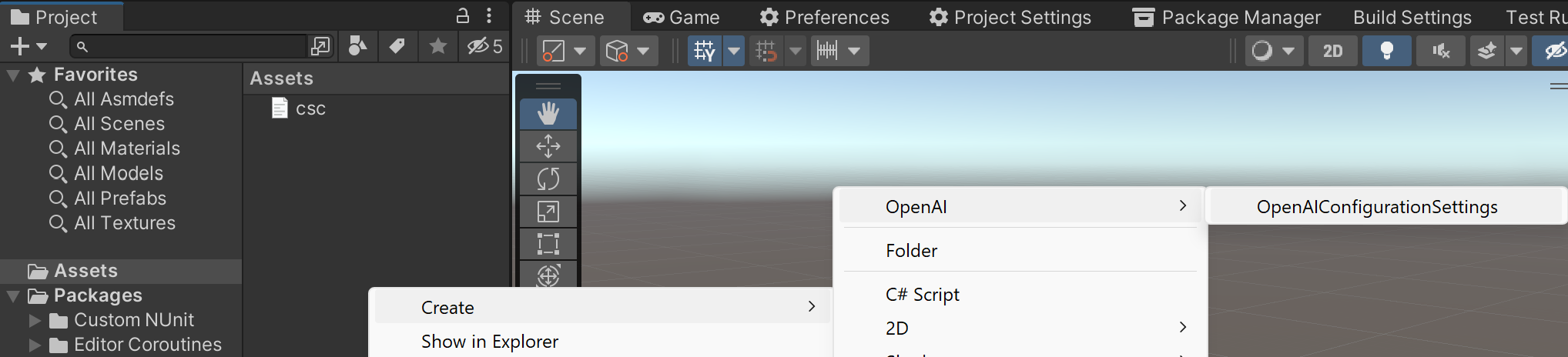Image resolution: width=1568 pixels, height=357 pixels.
Task: Choose Folder in the create menu
Action: coord(911,251)
